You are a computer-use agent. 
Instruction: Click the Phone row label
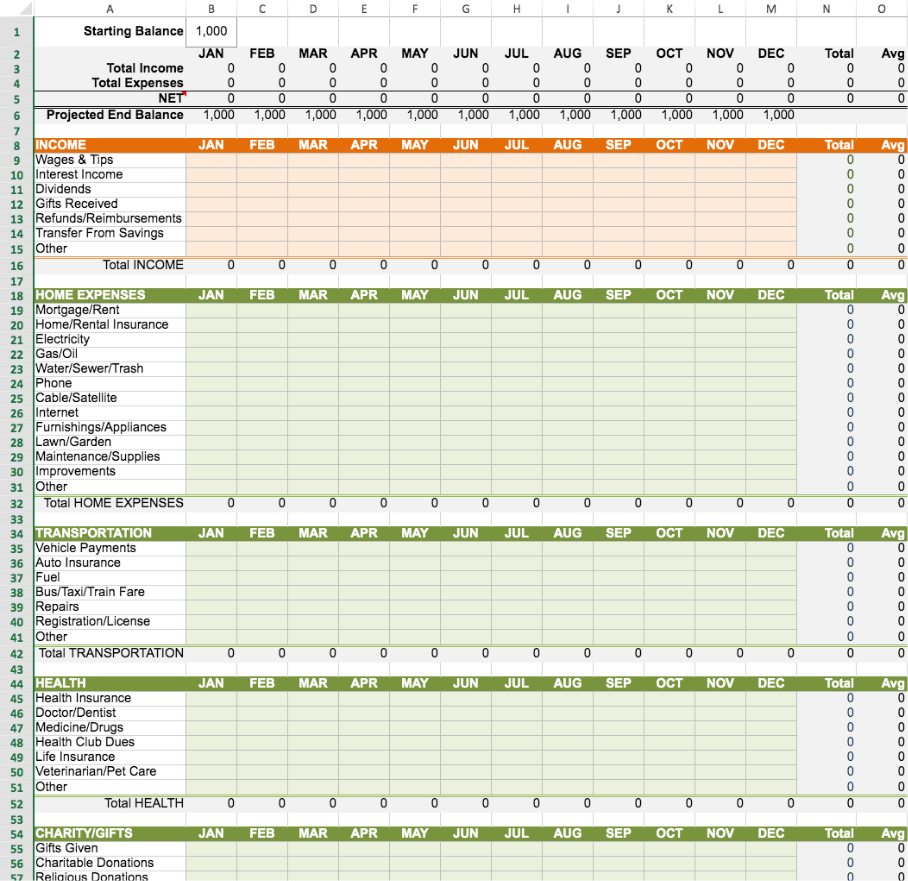(x=54, y=383)
